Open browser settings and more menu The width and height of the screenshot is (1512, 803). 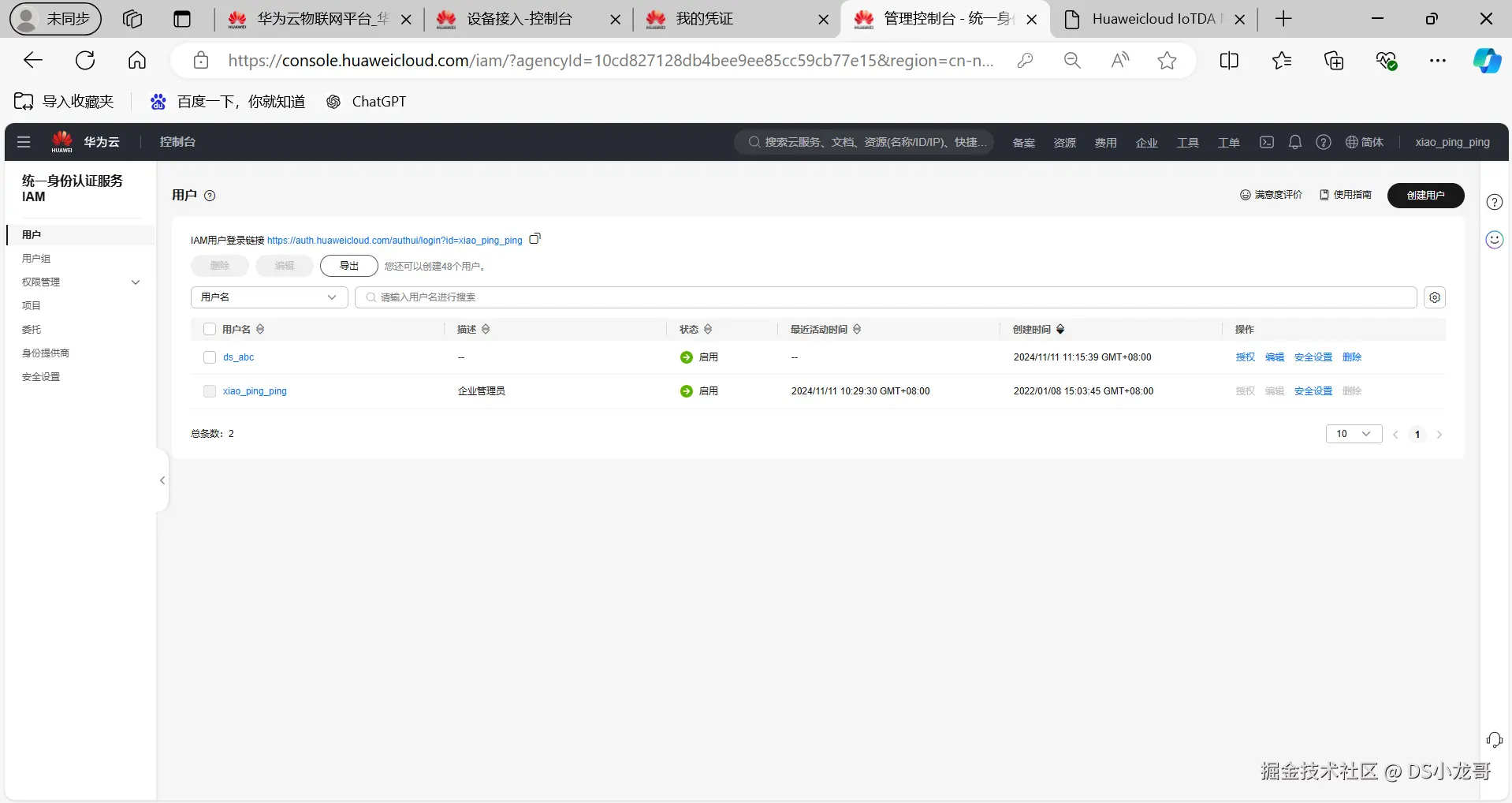[x=1438, y=60]
